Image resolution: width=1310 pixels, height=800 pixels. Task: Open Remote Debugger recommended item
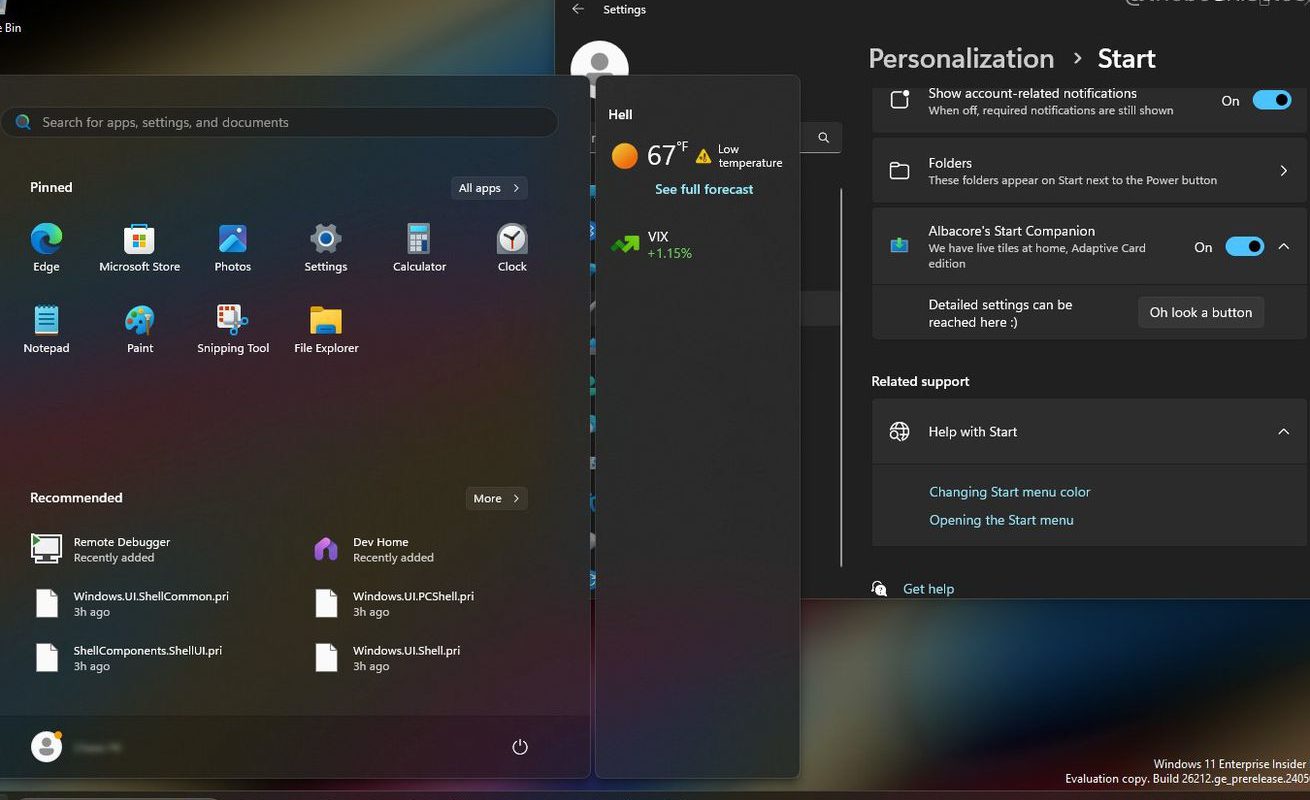[100, 549]
